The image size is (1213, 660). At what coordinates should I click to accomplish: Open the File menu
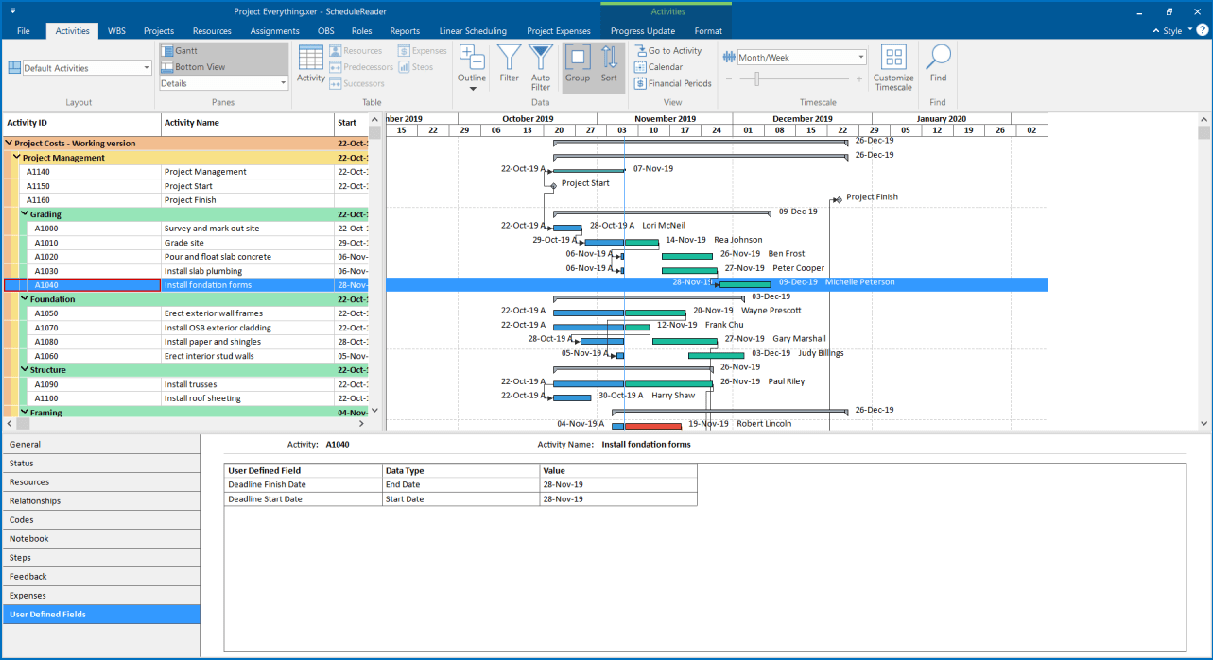[x=23, y=31]
